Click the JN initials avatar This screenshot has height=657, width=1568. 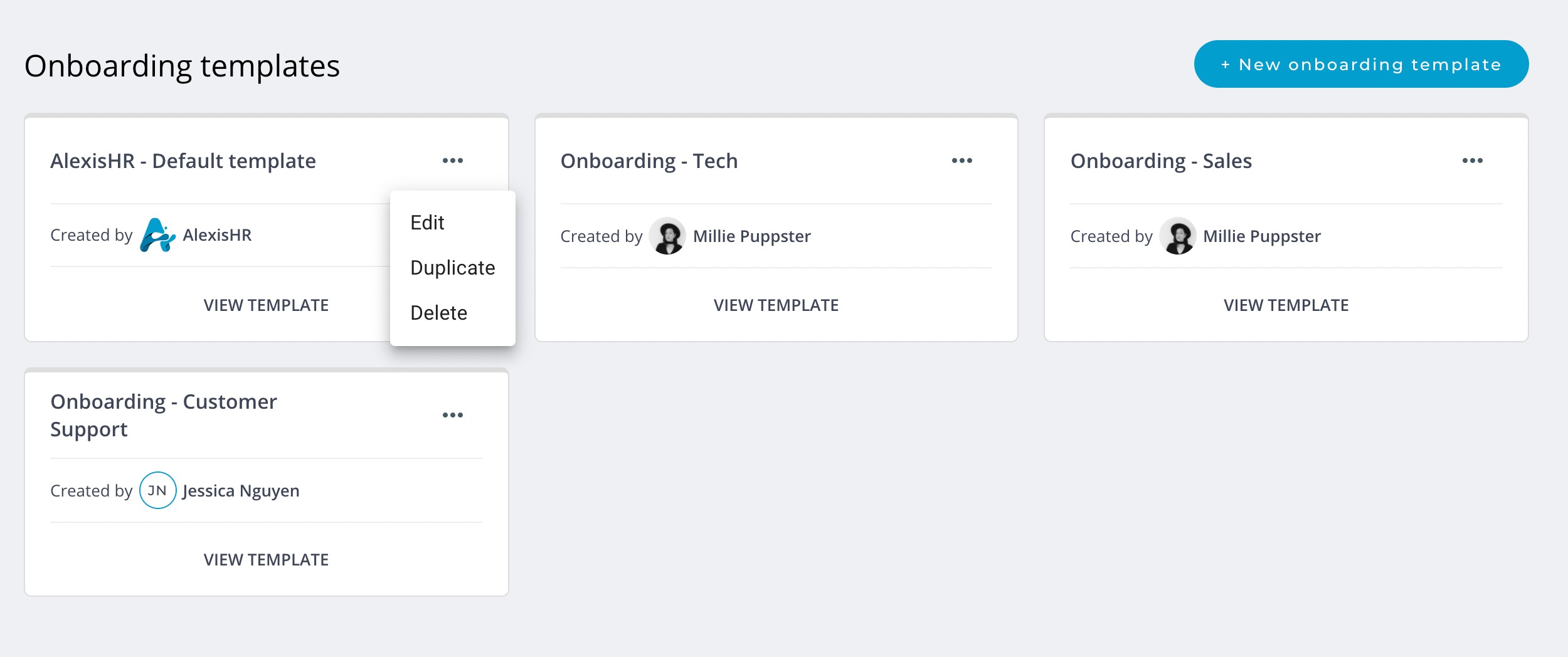[x=157, y=490]
